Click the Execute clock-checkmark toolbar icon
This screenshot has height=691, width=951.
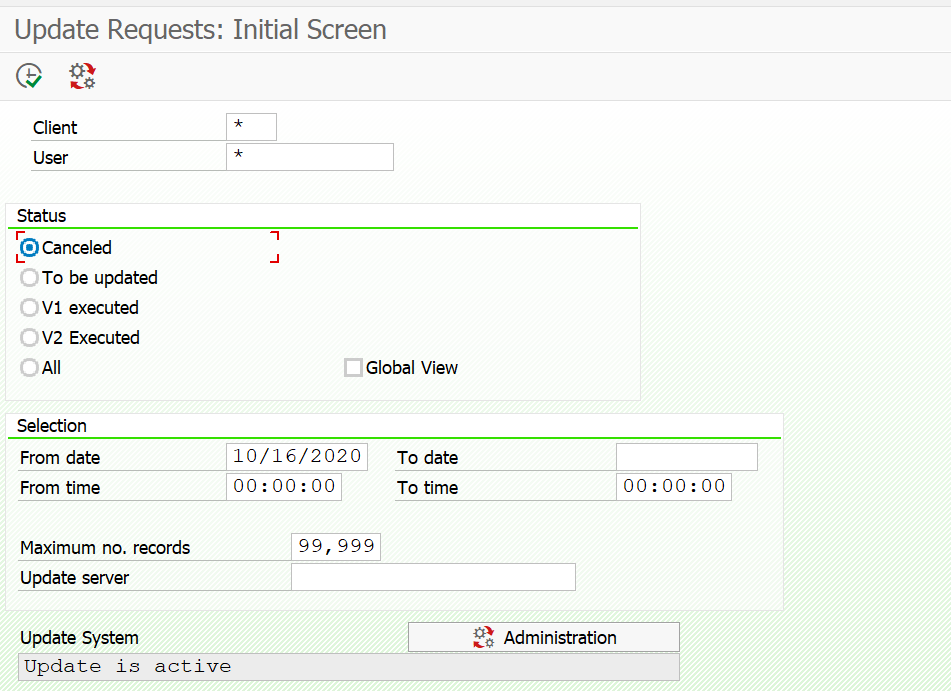click(x=29, y=76)
